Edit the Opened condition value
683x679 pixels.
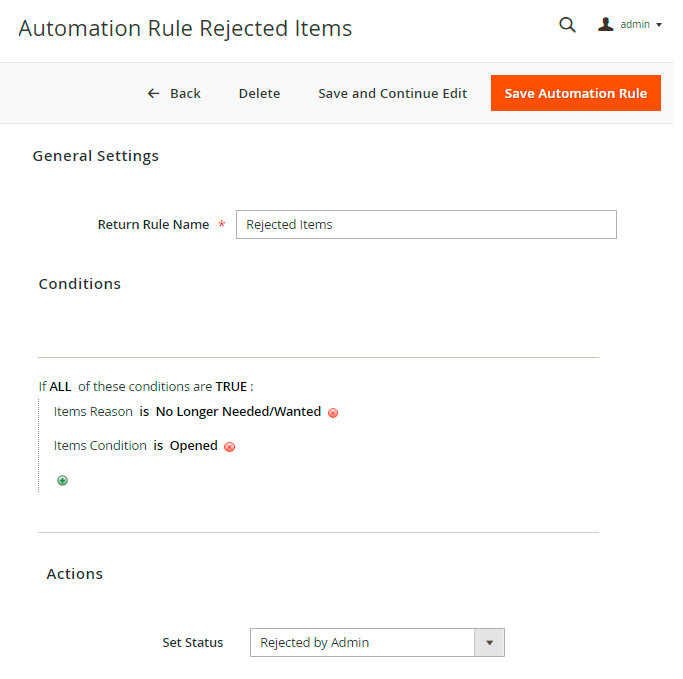193,445
